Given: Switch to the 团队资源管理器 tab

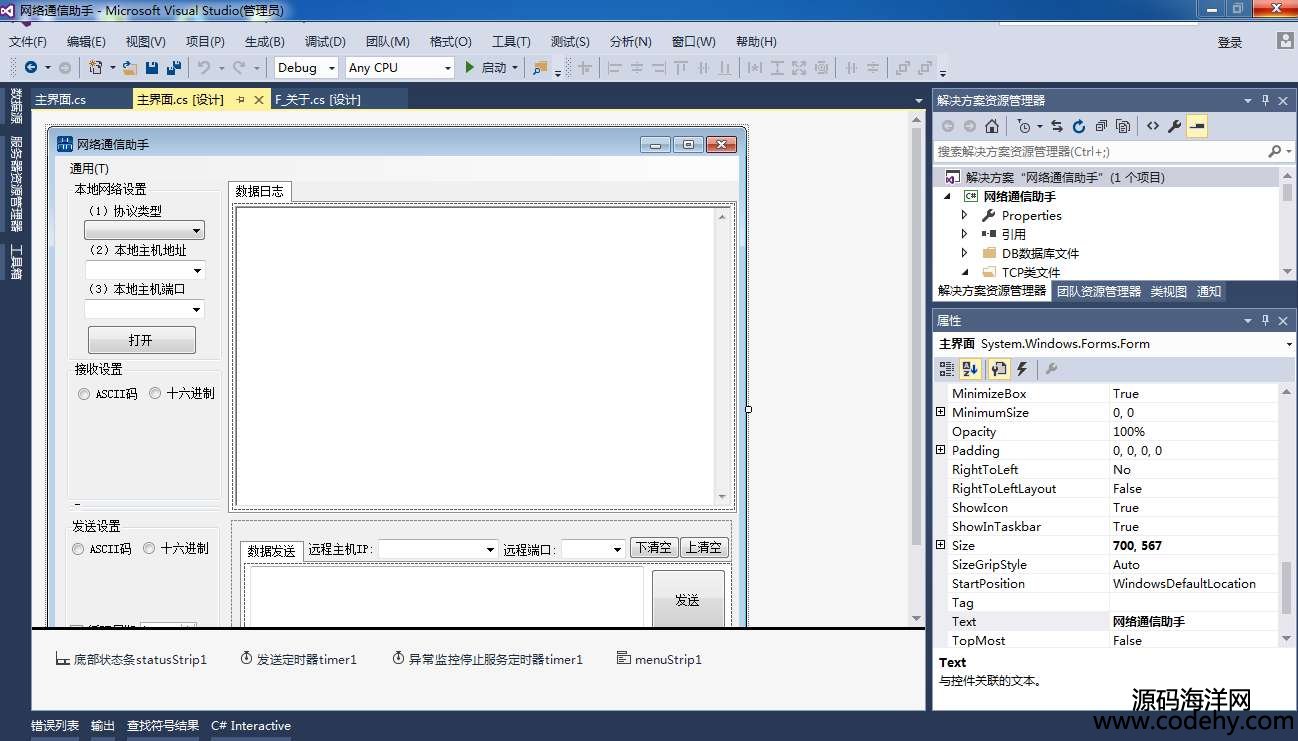Looking at the screenshot, I should pos(1099,291).
